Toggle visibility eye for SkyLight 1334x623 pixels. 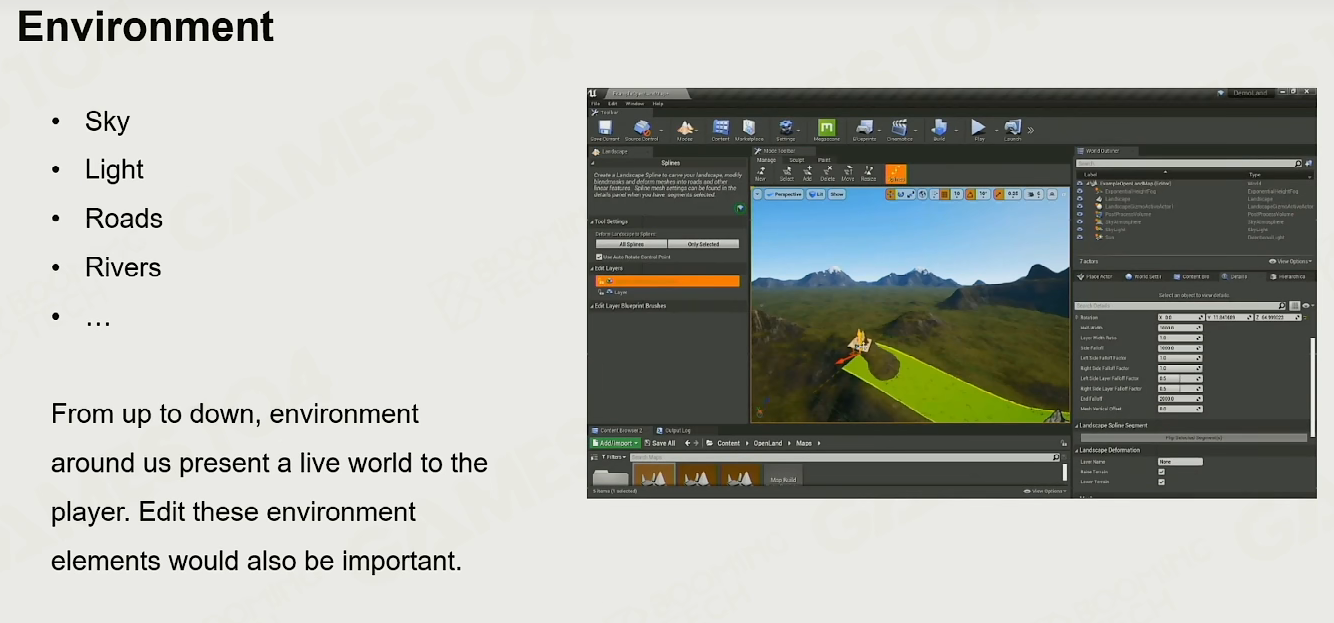(x=1080, y=230)
